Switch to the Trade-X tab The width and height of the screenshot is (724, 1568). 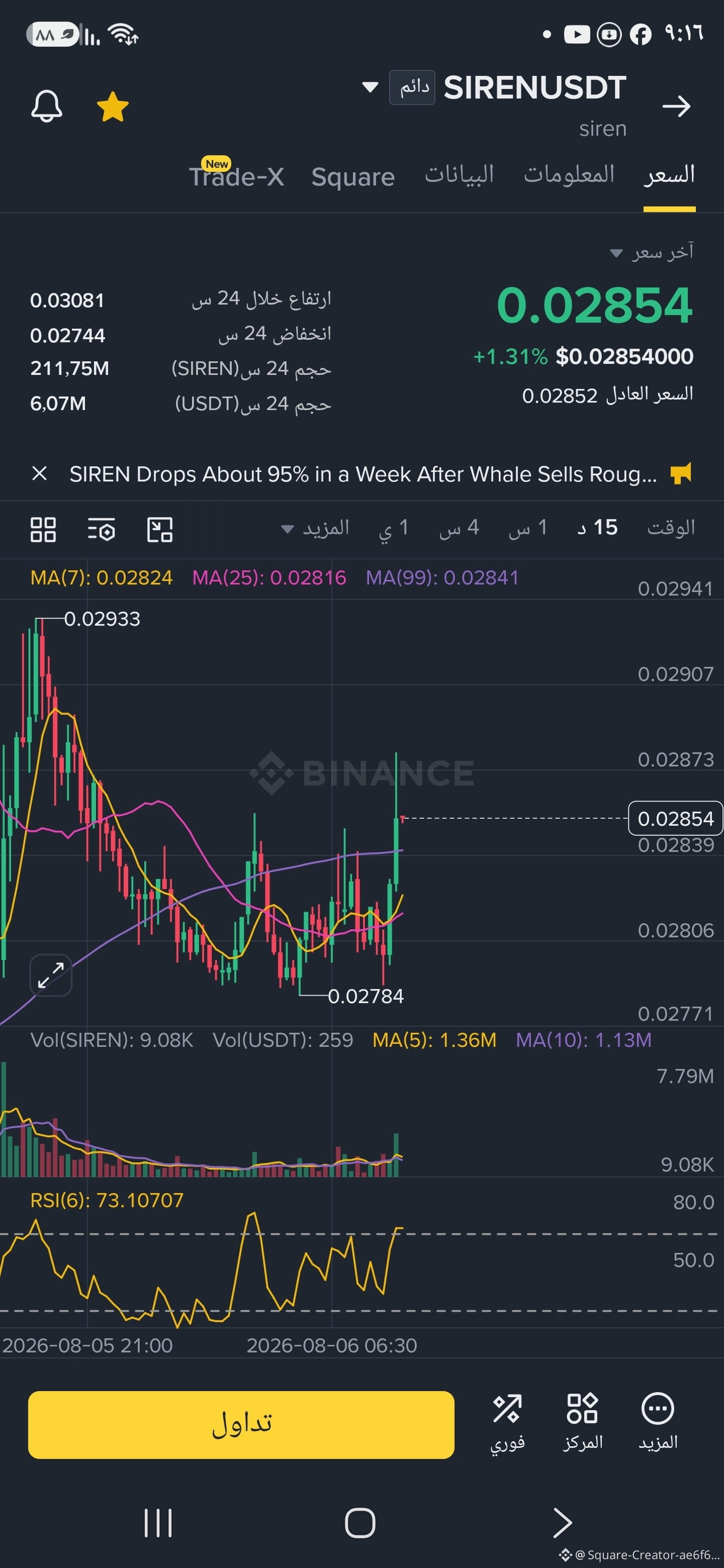236,176
